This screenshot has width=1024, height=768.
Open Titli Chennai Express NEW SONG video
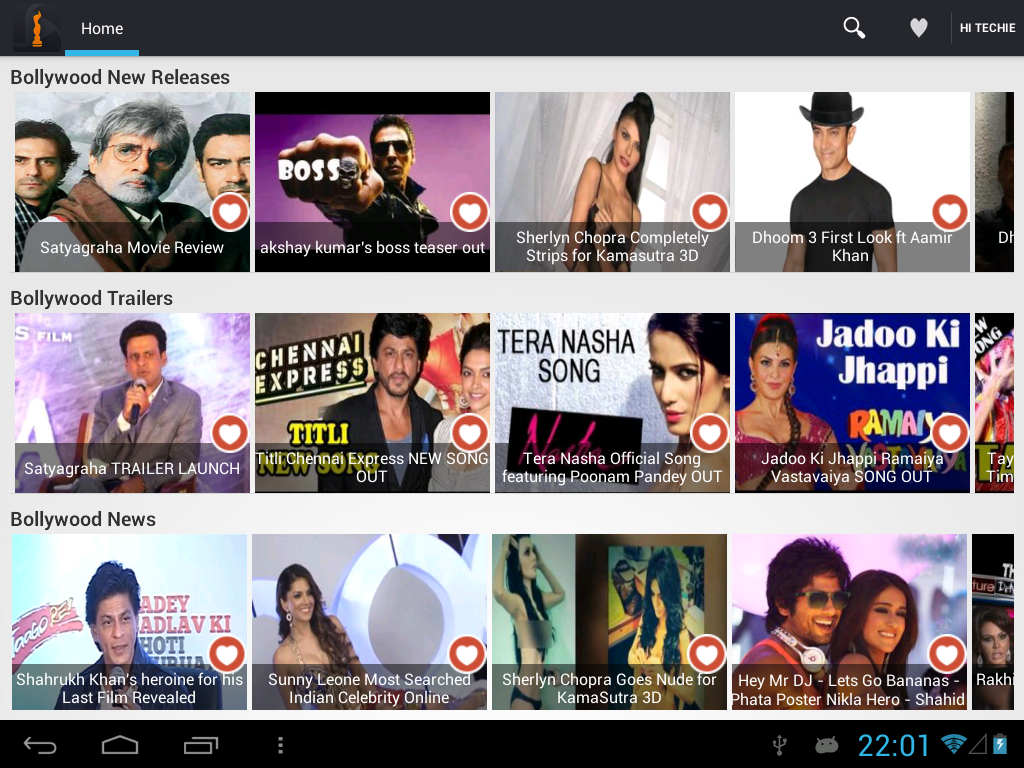[372, 403]
